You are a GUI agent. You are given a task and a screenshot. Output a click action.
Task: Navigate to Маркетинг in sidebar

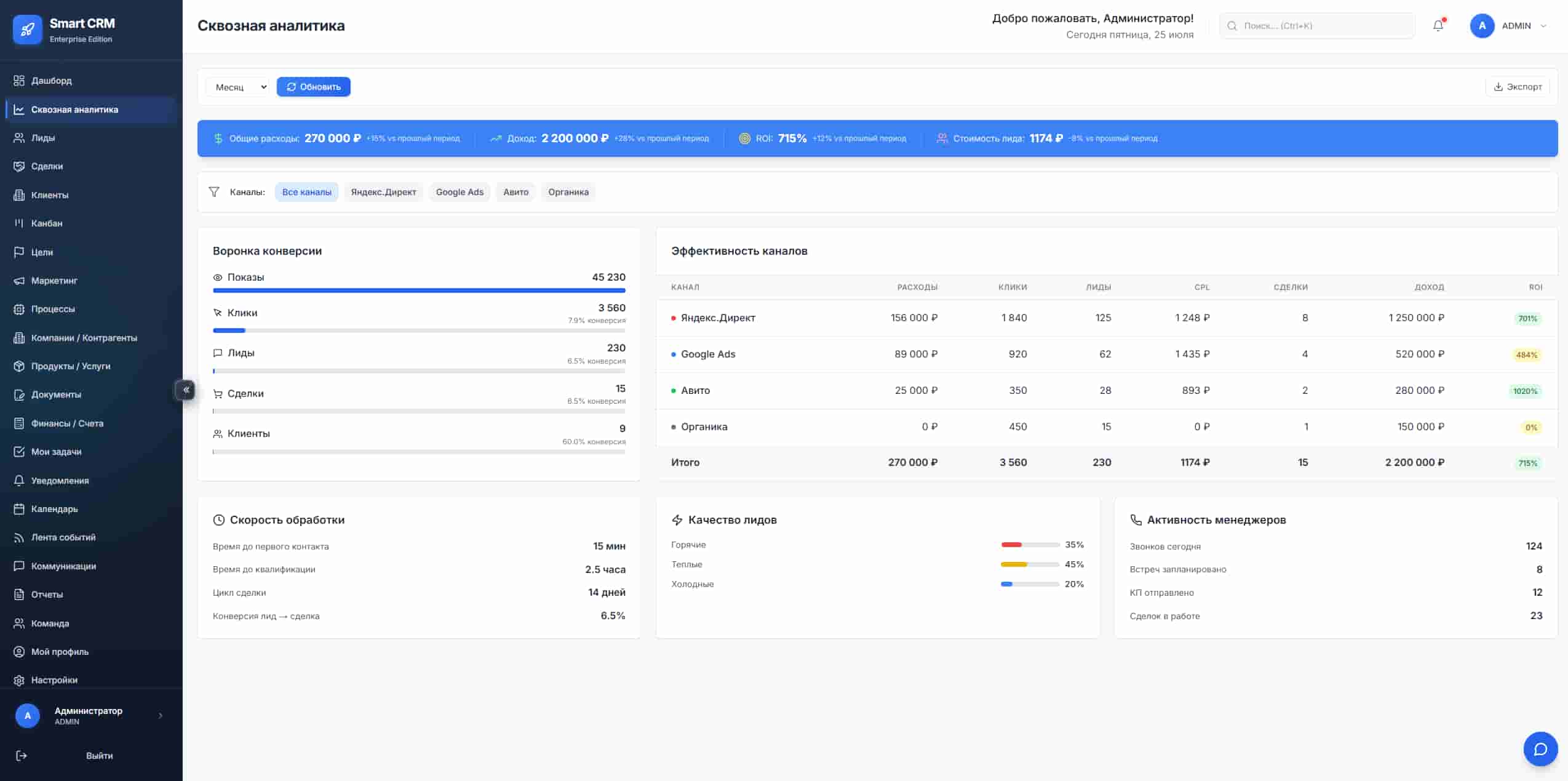tap(54, 281)
